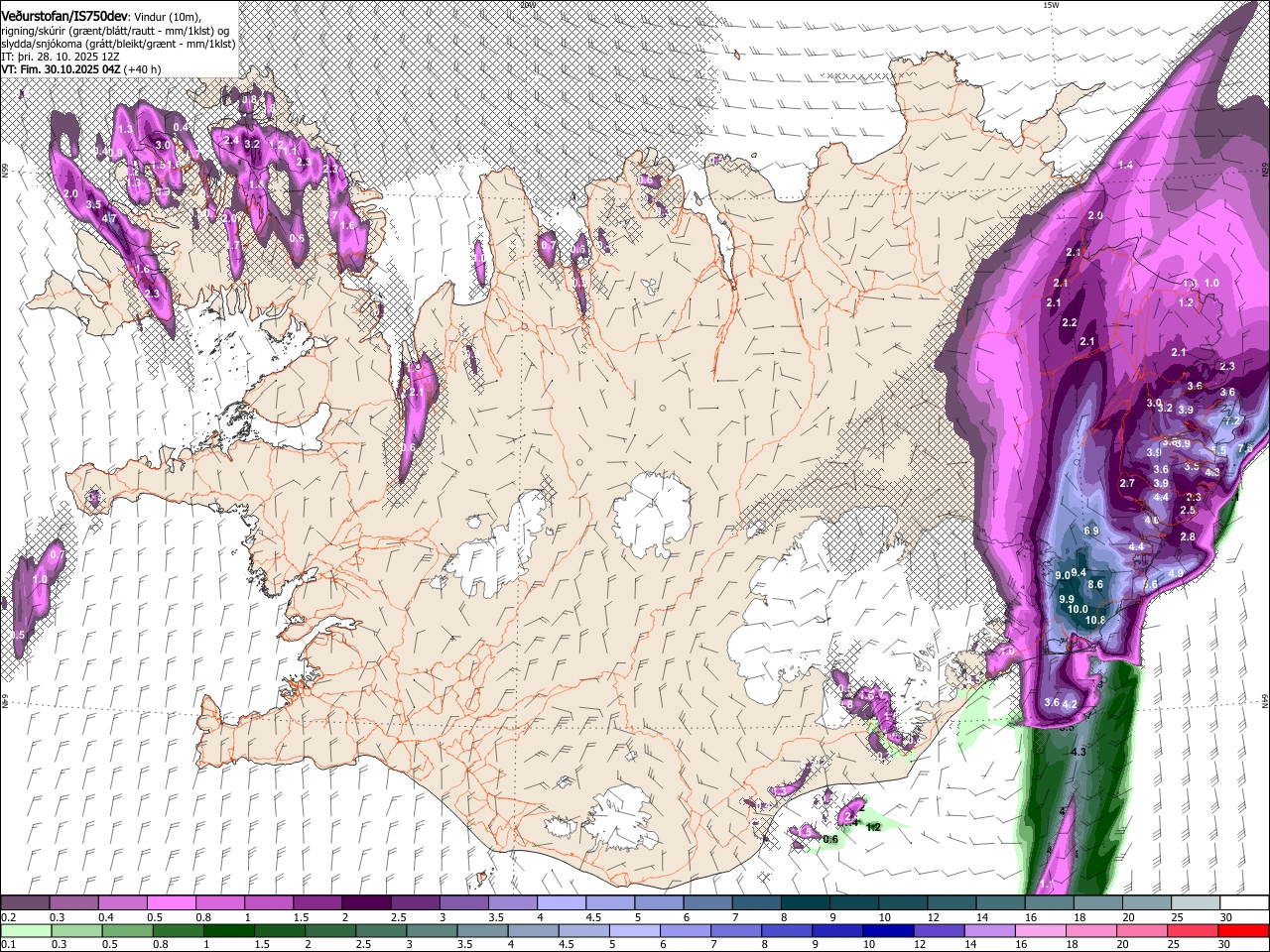Select the slate blue 6–7 snow swatch
Viewport: 1270px width, 952px height.
point(708,903)
